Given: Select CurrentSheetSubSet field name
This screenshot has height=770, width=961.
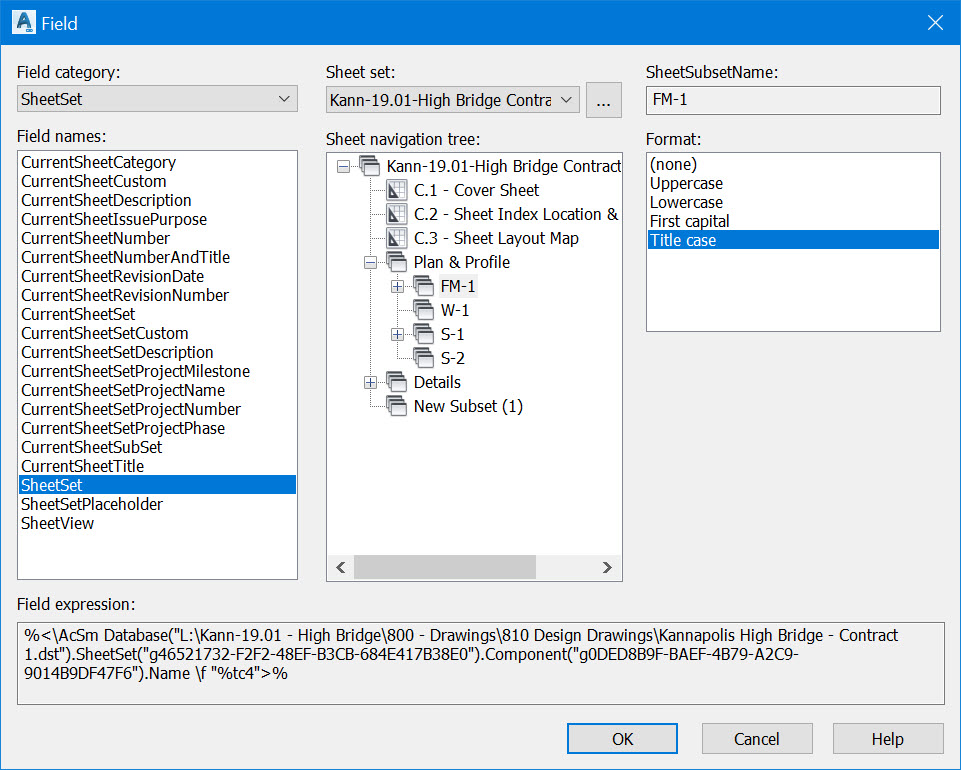Looking at the screenshot, I should click(158, 448).
